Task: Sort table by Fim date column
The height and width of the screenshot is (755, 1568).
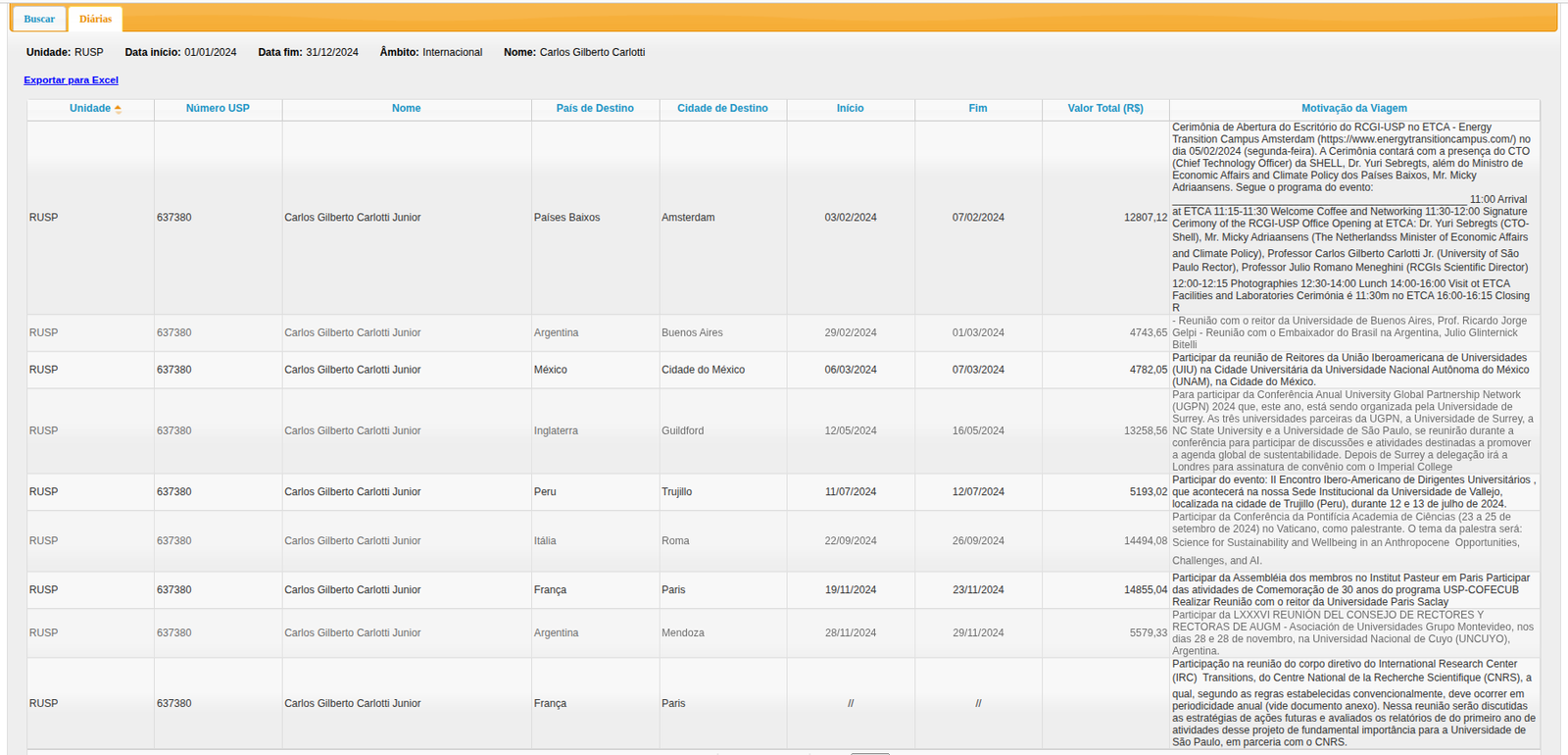Action: pos(978,108)
